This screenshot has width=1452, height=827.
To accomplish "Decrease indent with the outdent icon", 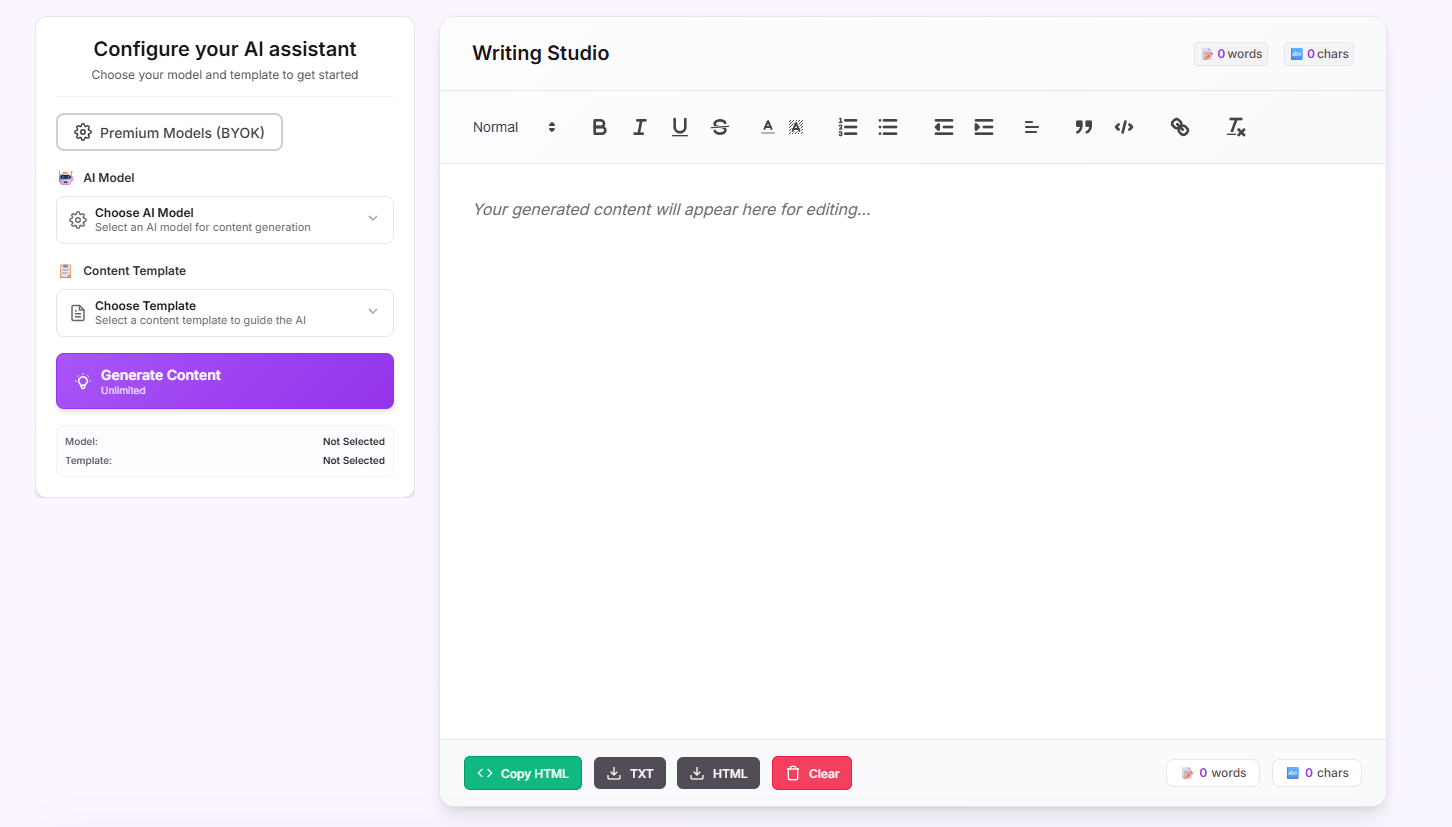I will pos(944,127).
